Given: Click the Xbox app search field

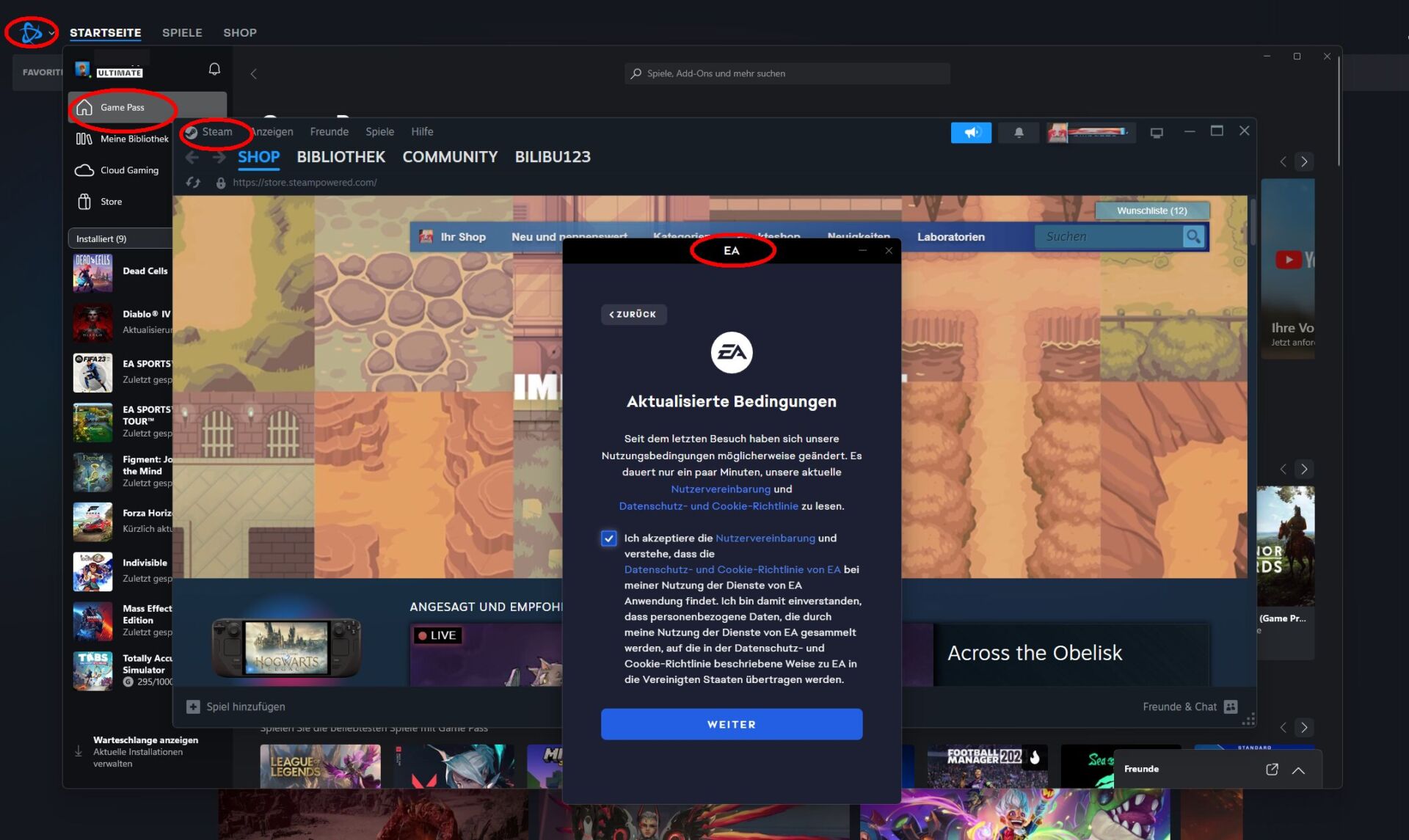Looking at the screenshot, I should pyautogui.click(x=787, y=73).
